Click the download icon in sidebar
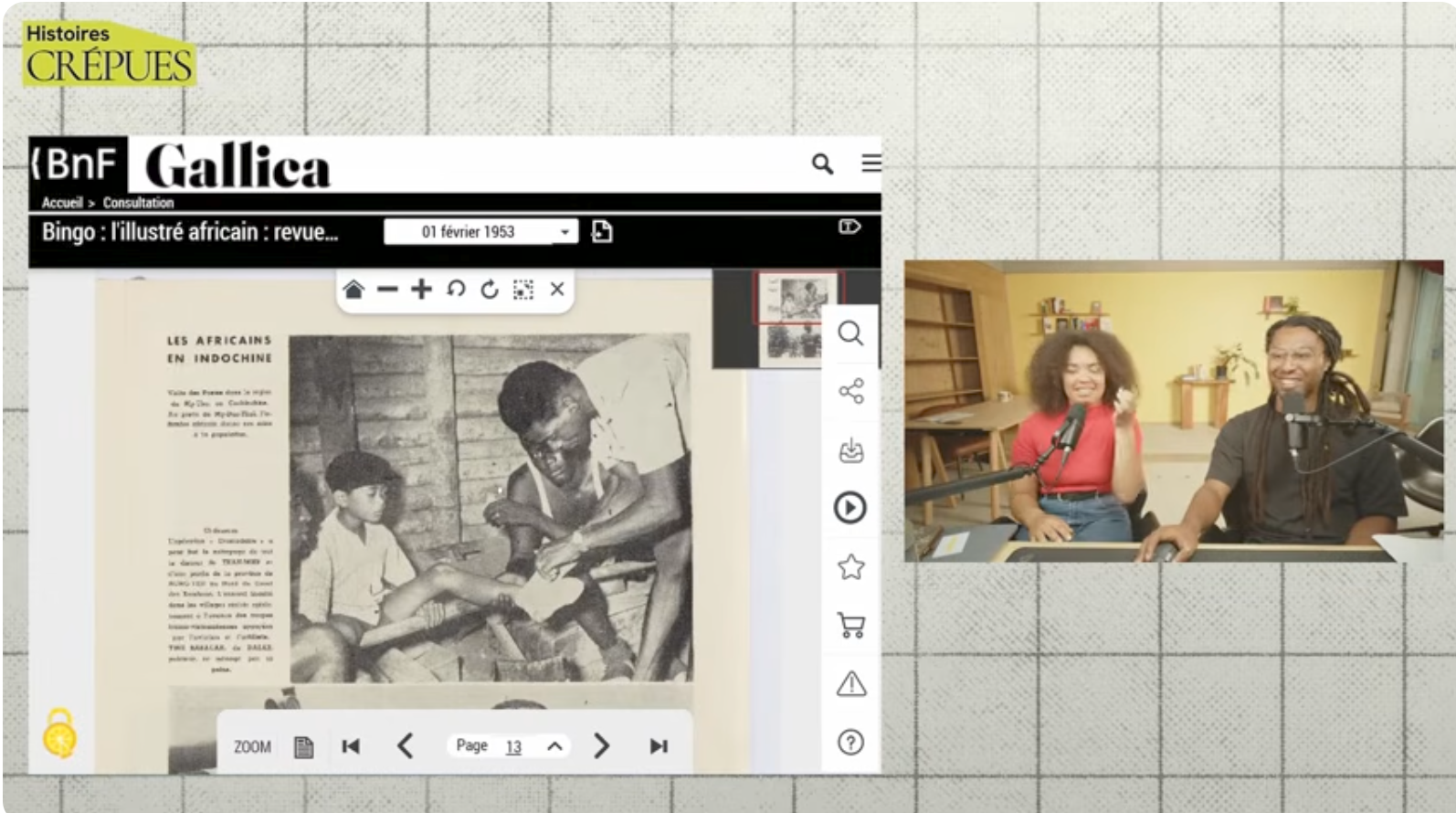Image resolution: width=1456 pixels, height=813 pixels. pyautogui.click(x=851, y=450)
